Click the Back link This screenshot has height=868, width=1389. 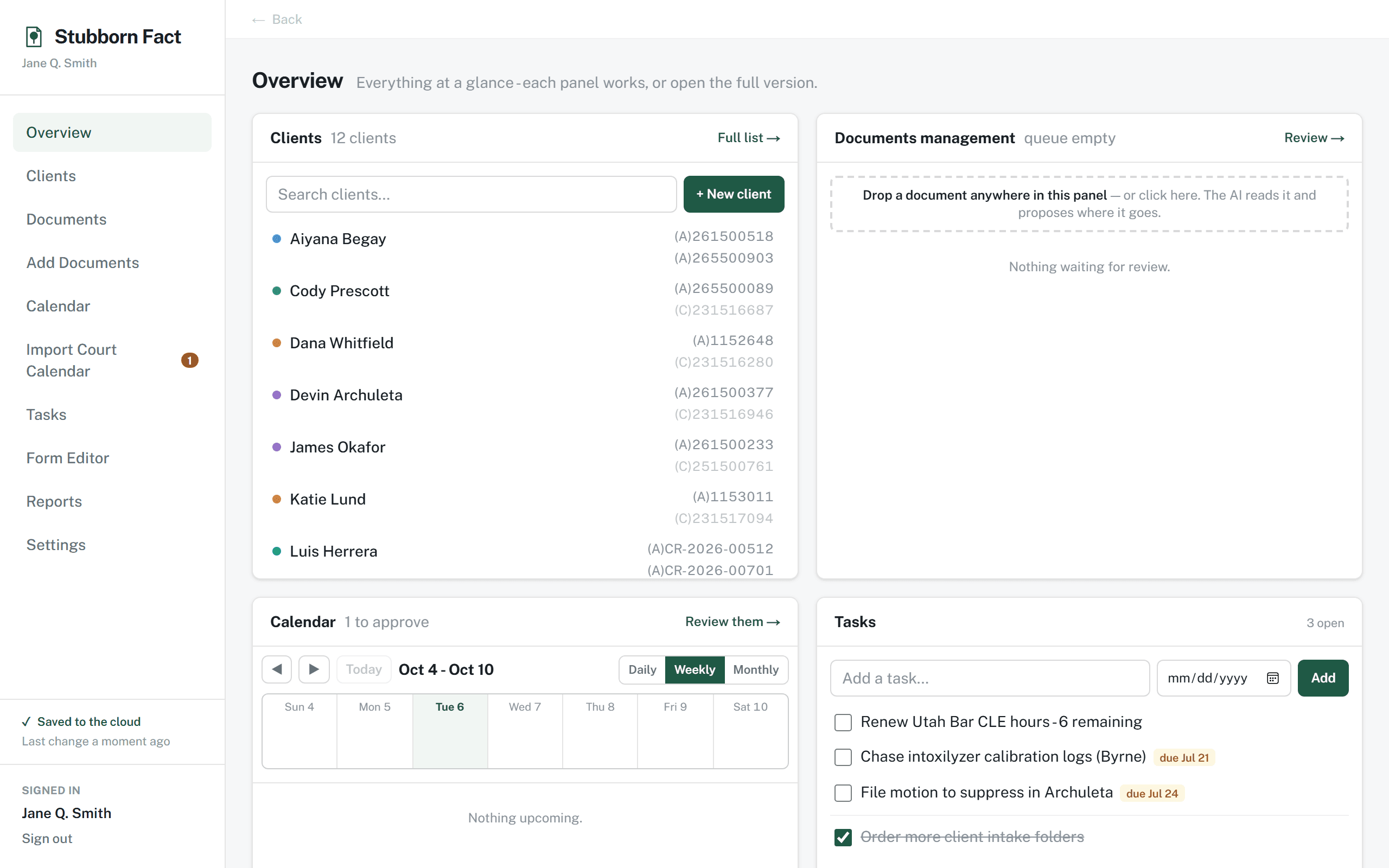tap(277, 20)
